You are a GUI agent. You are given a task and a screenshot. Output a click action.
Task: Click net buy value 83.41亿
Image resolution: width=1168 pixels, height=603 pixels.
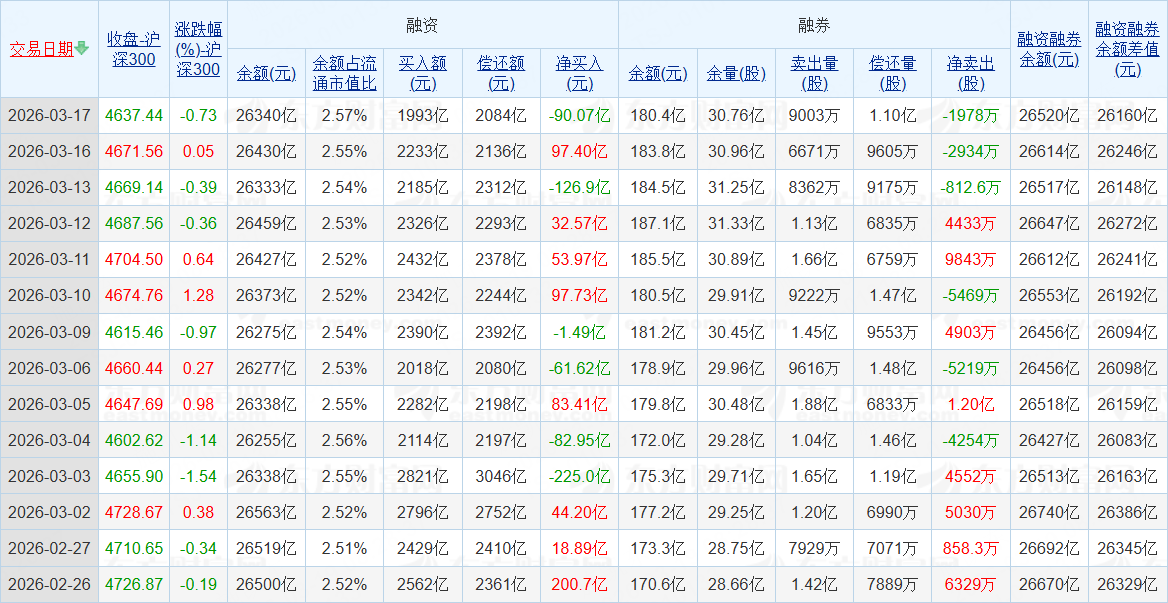pos(580,404)
